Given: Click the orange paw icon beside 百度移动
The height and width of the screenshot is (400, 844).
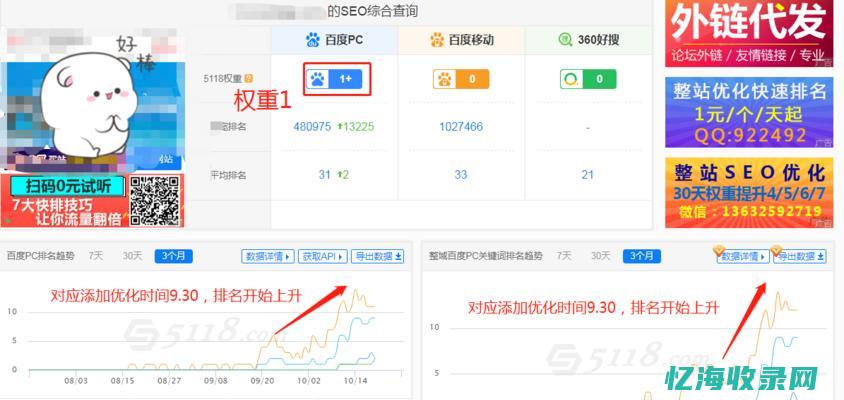Looking at the screenshot, I should tap(437, 40).
